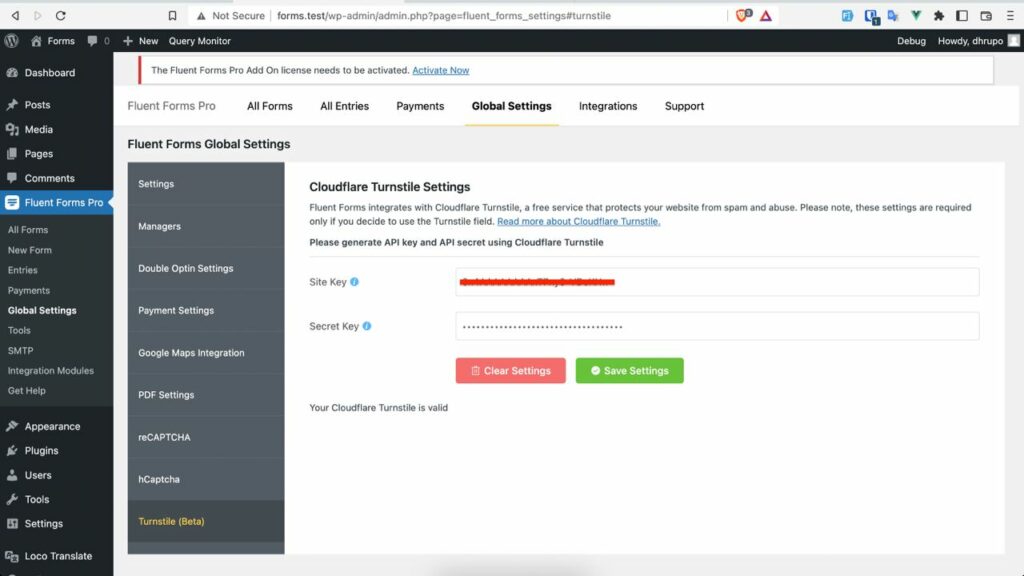Click the green Save Settings button
This screenshot has width=1024, height=576.
630,370
